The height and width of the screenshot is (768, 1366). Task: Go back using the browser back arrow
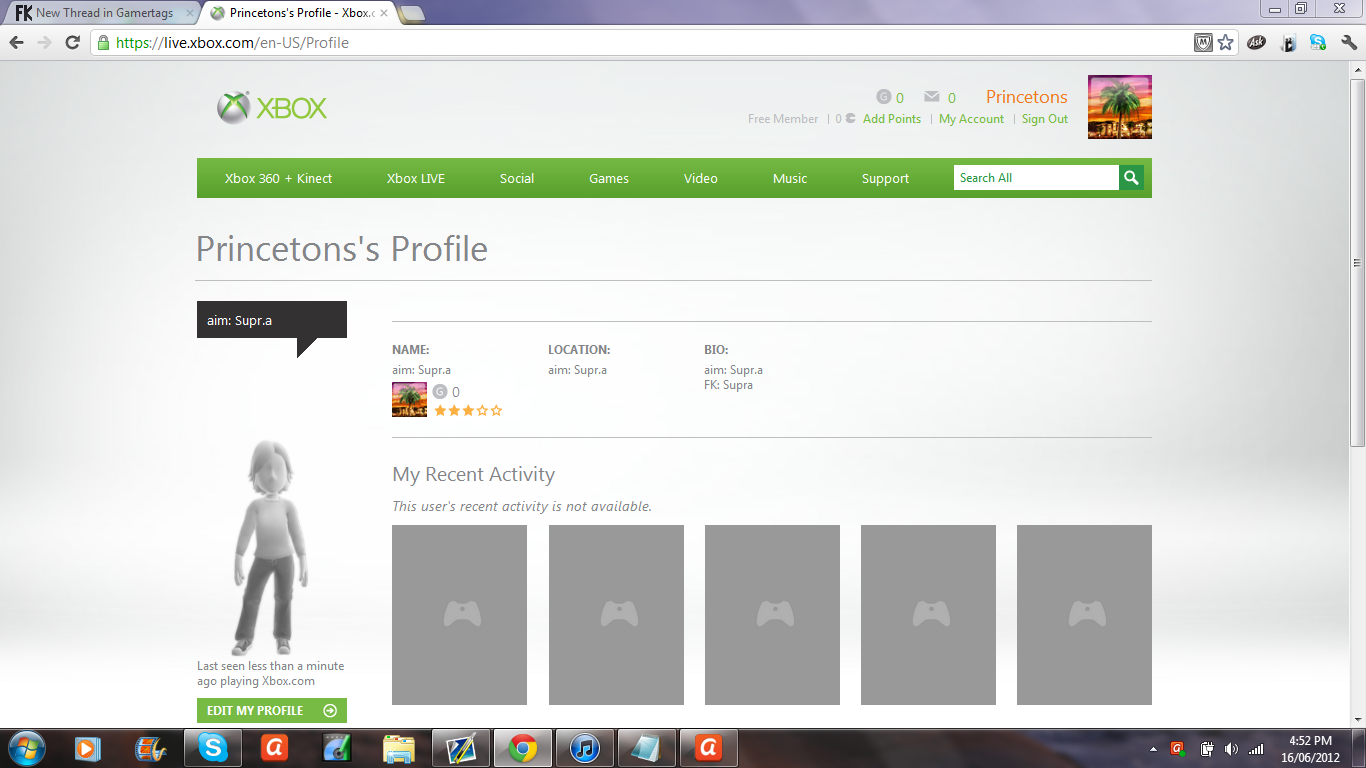[17, 43]
